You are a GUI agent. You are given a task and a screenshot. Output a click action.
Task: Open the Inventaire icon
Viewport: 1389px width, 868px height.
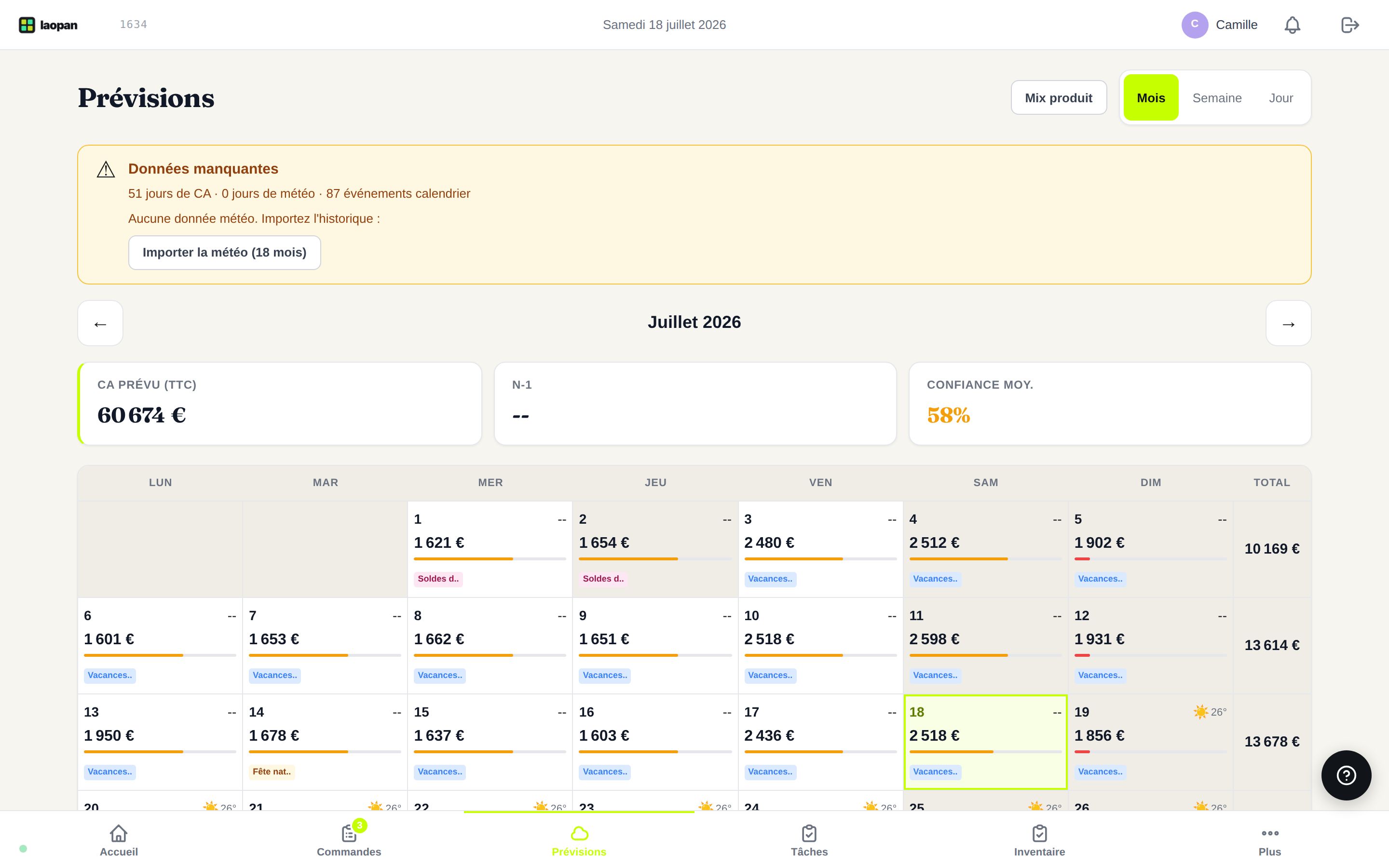pos(1039,833)
